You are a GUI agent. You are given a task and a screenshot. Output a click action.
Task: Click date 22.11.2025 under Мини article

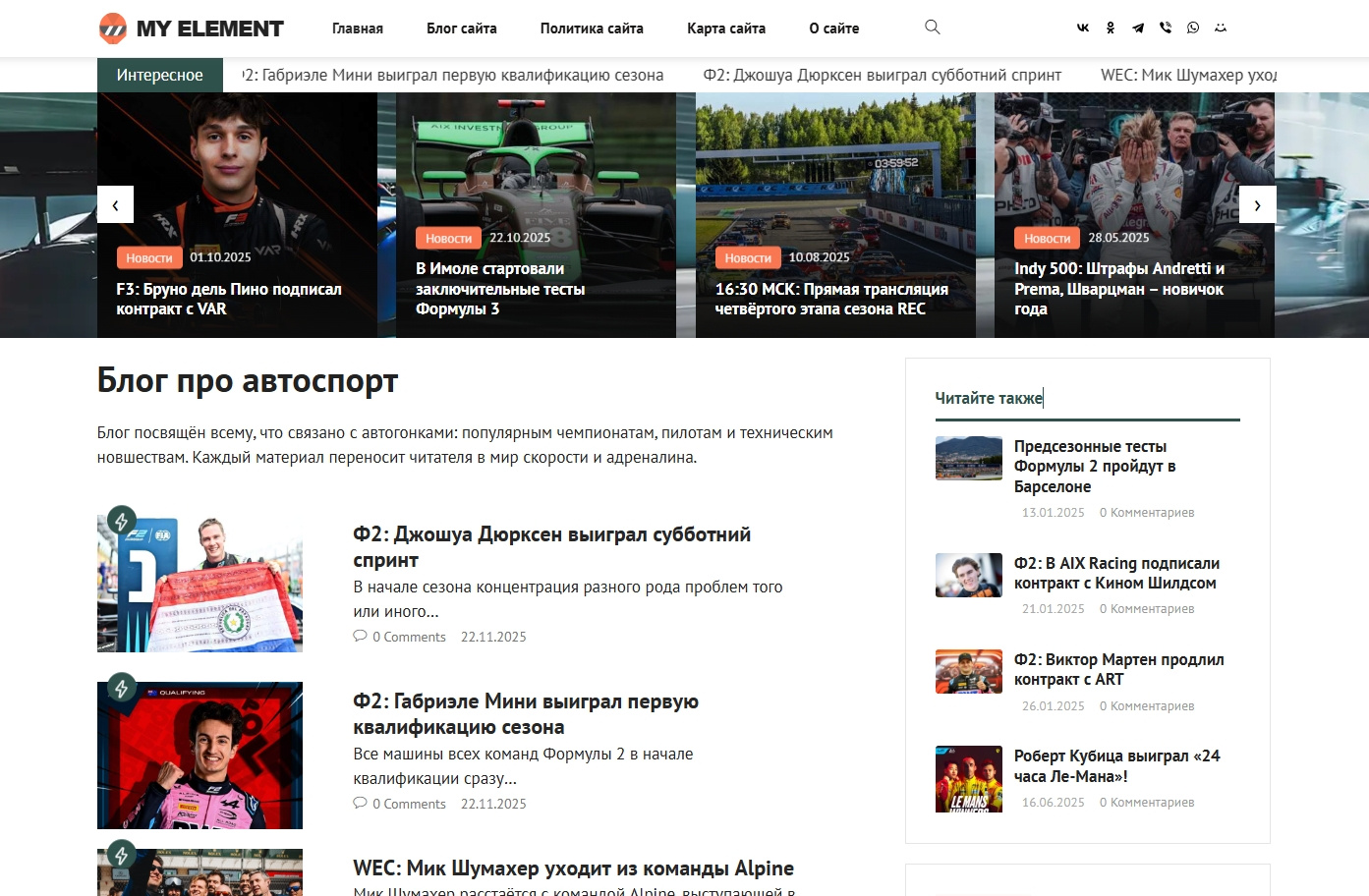point(493,804)
